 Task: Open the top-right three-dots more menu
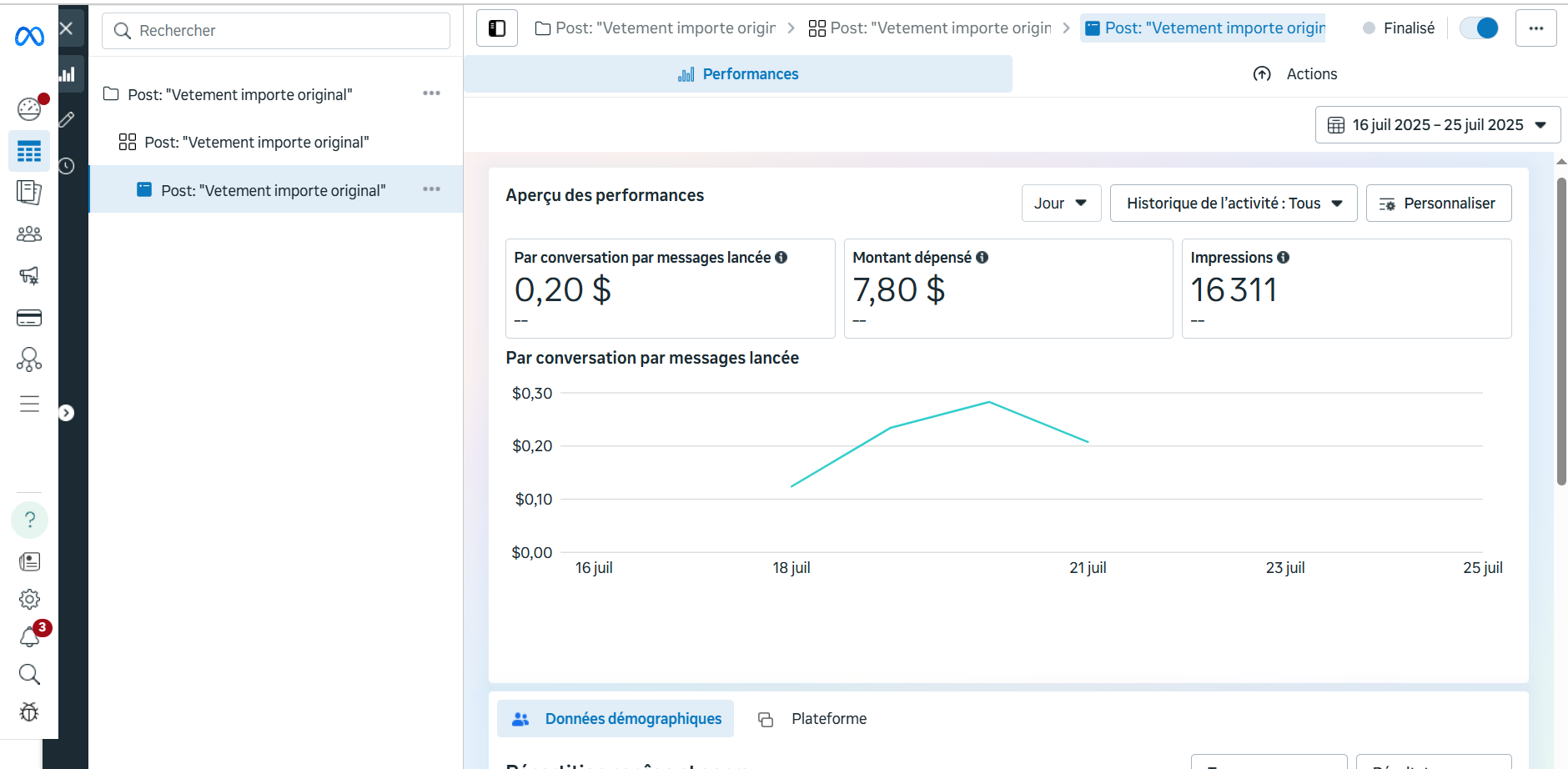pos(1535,28)
